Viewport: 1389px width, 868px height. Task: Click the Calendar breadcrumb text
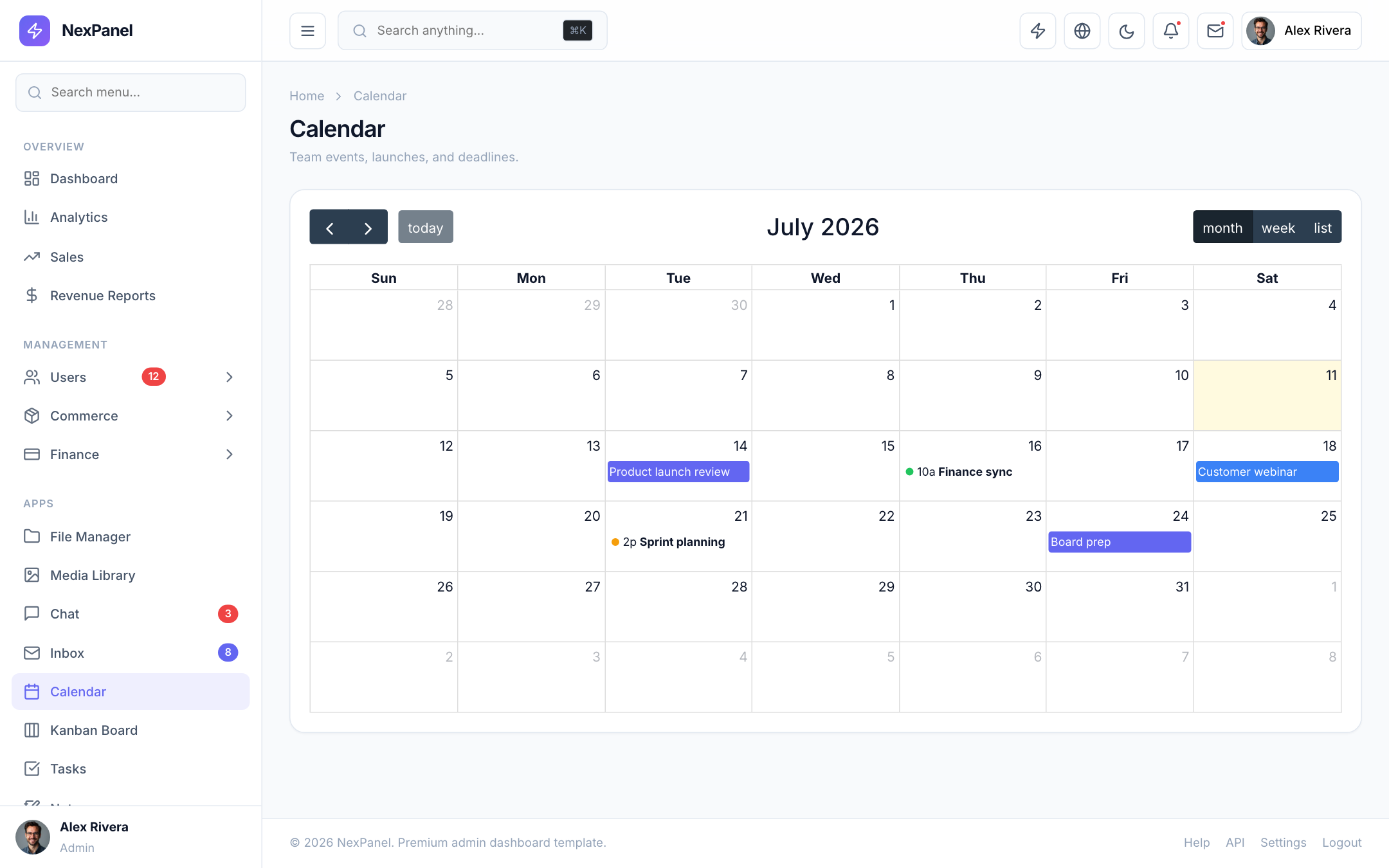coord(380,96)
